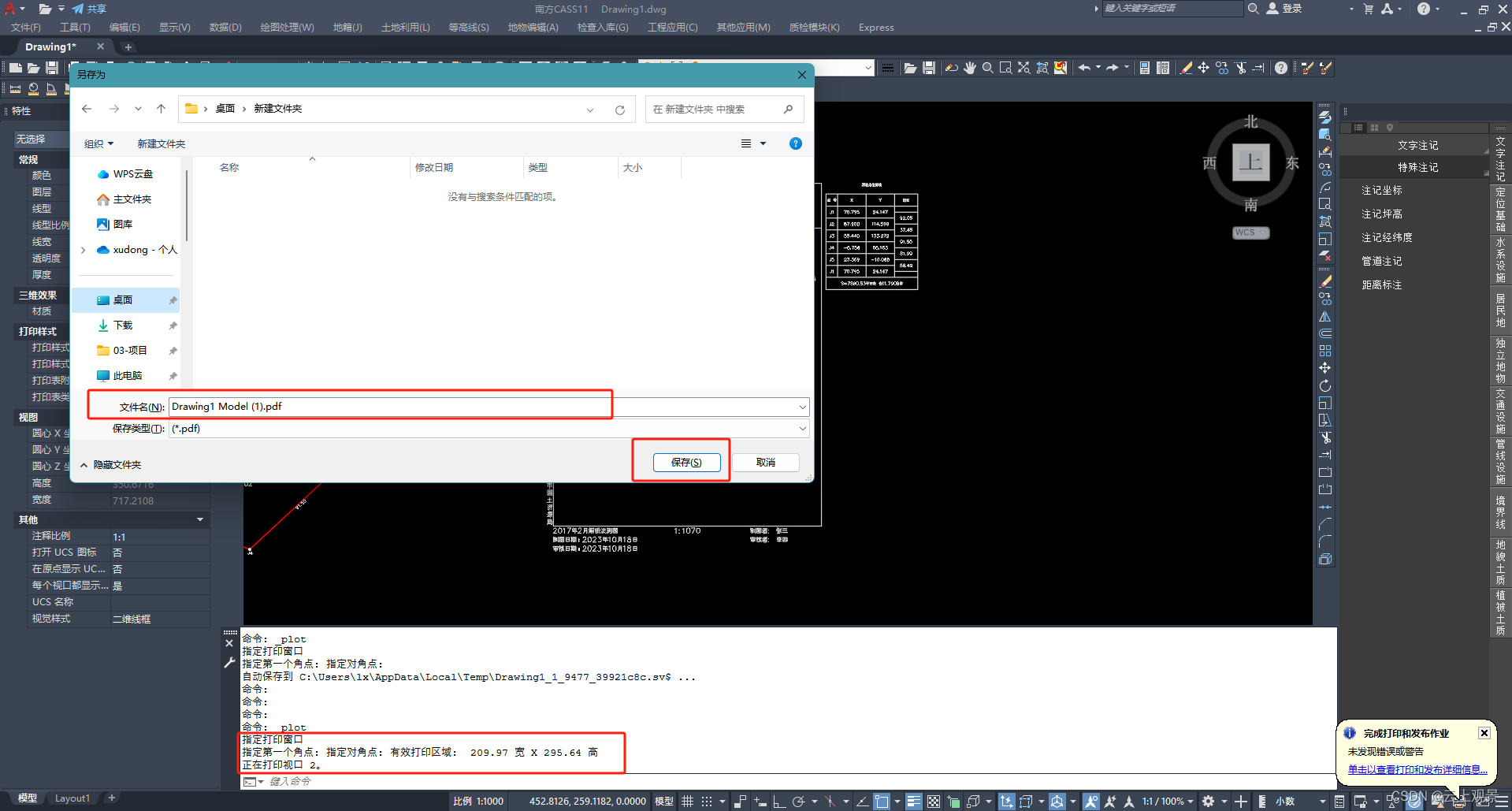Open the file name dropdown in Save As

802,407
